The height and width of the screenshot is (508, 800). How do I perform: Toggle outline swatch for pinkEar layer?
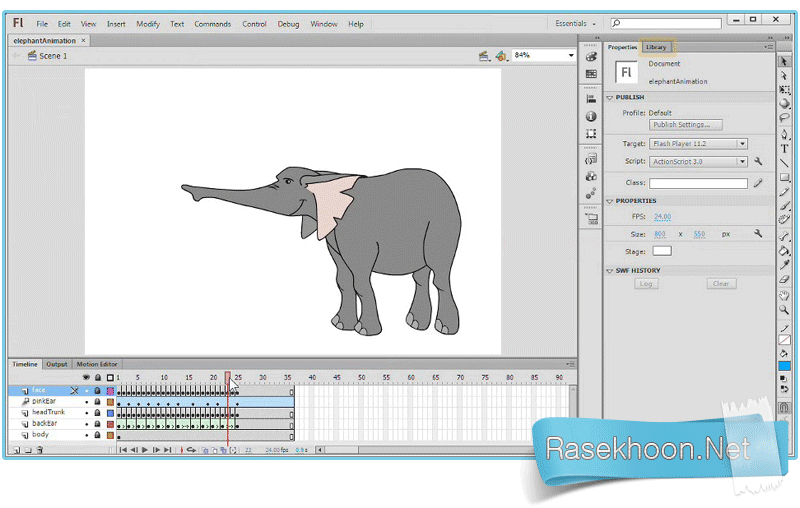(110, 402)
